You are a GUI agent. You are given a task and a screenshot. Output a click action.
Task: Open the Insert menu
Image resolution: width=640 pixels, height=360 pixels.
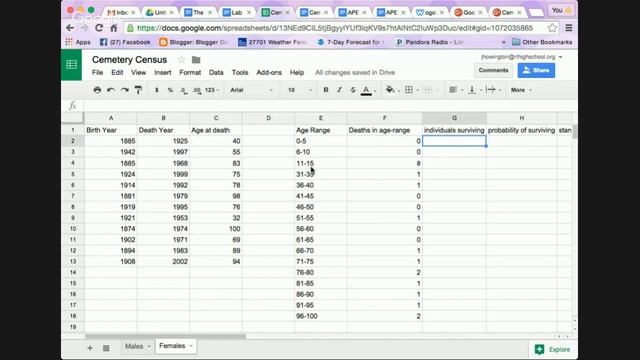click(x=162, y=72)
